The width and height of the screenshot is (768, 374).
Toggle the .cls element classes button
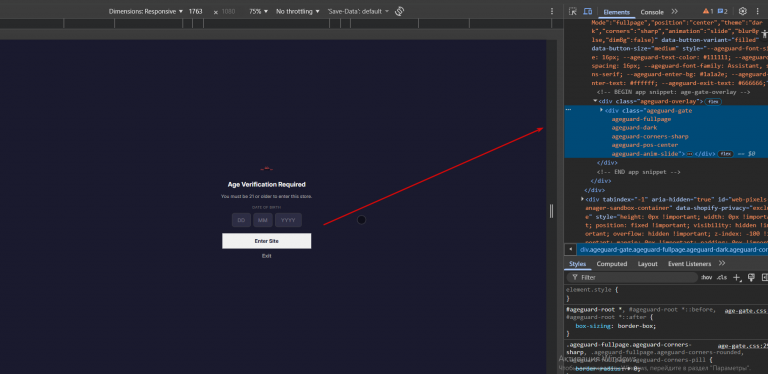tap(722, 278)
